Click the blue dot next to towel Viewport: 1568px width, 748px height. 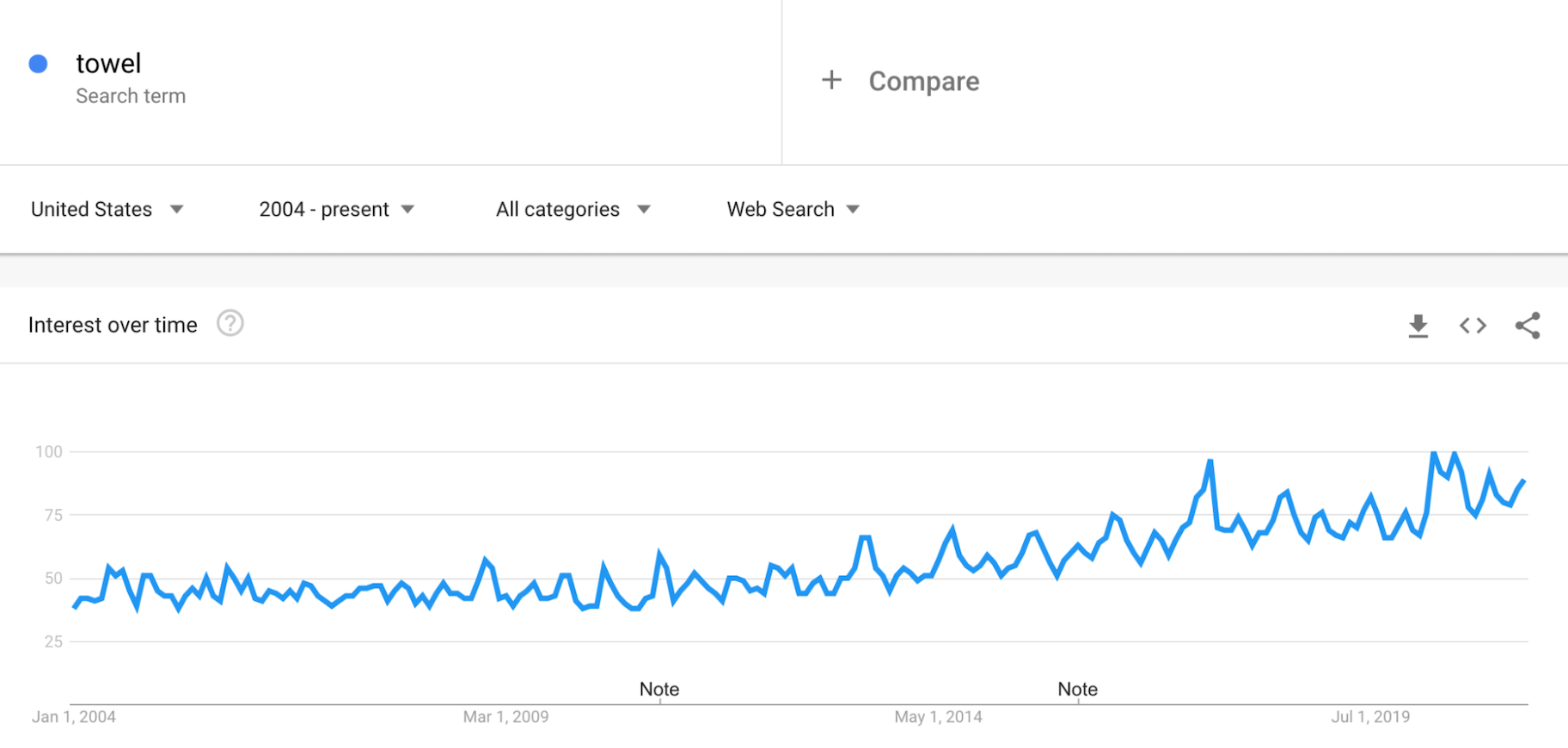point(38,64)
